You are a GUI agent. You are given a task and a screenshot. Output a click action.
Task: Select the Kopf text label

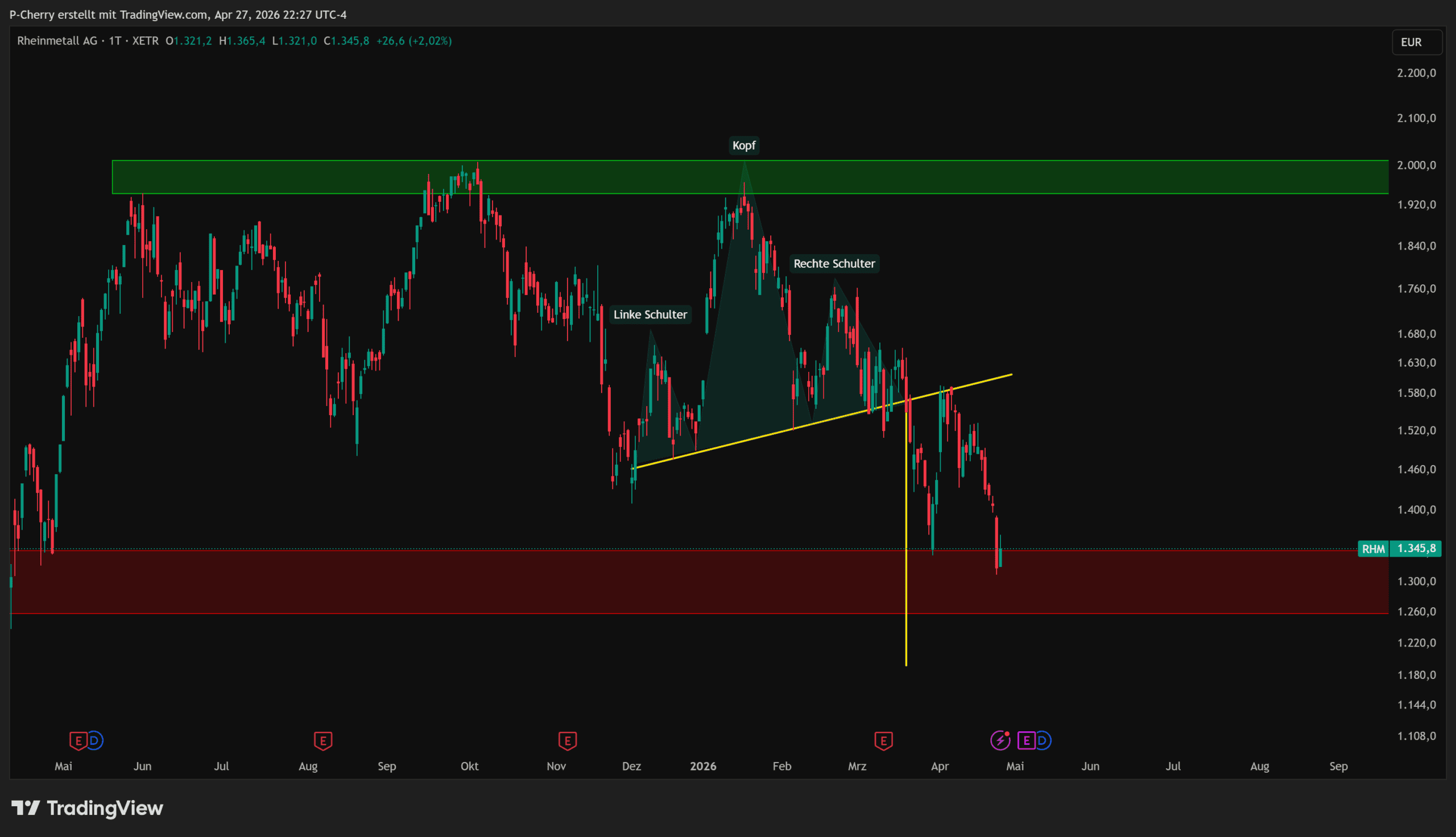coord(744,146)
